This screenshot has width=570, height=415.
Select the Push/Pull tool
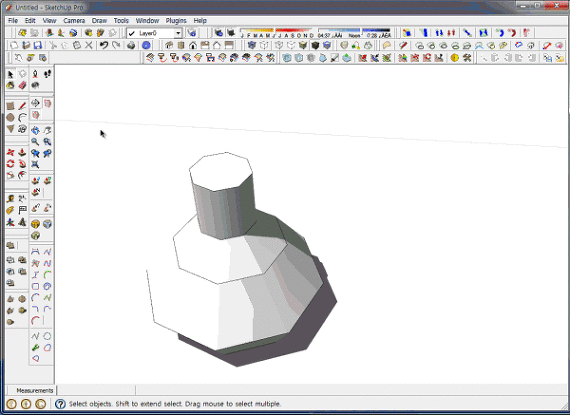click(x=23, y=152)
